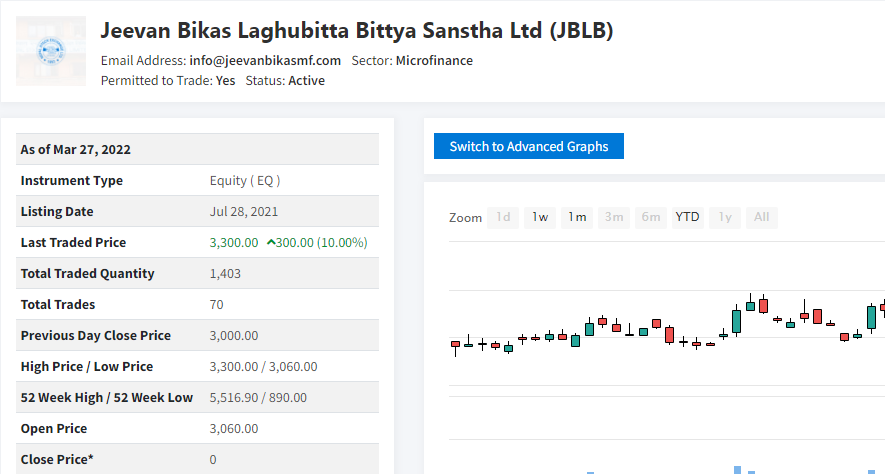This screenshot has width=885, height=474.
Task: Click the 52 Week High / Low row
Action: [x=198, y=397]
